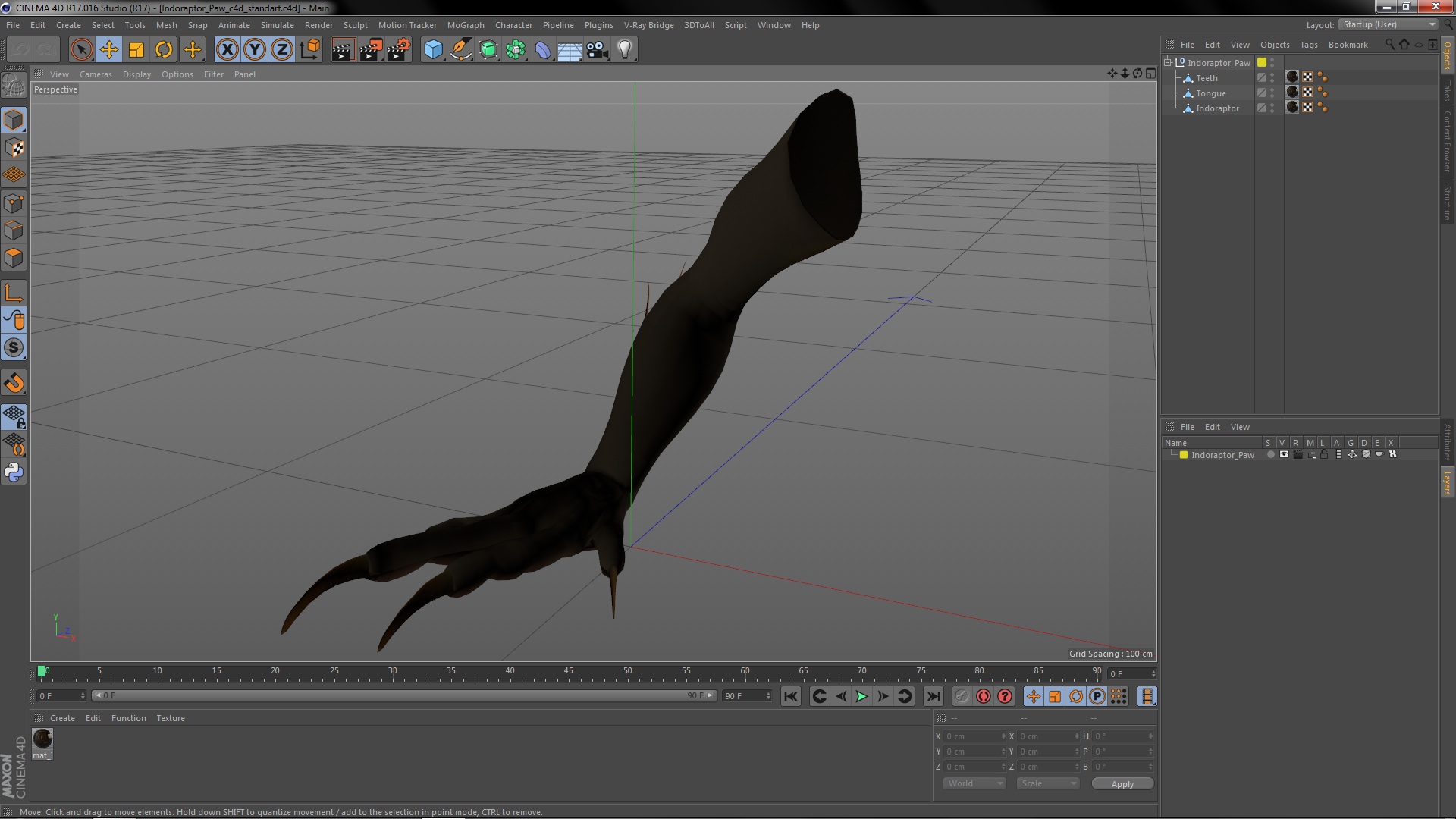Add a Floor environment object

click(x=570, y=50)
